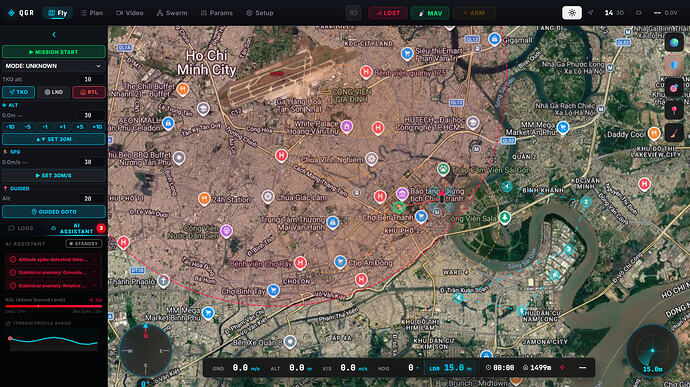Open the Statistical anomaly: Relative alert
This screenshot has width=690, height=387.
(53, 286)
